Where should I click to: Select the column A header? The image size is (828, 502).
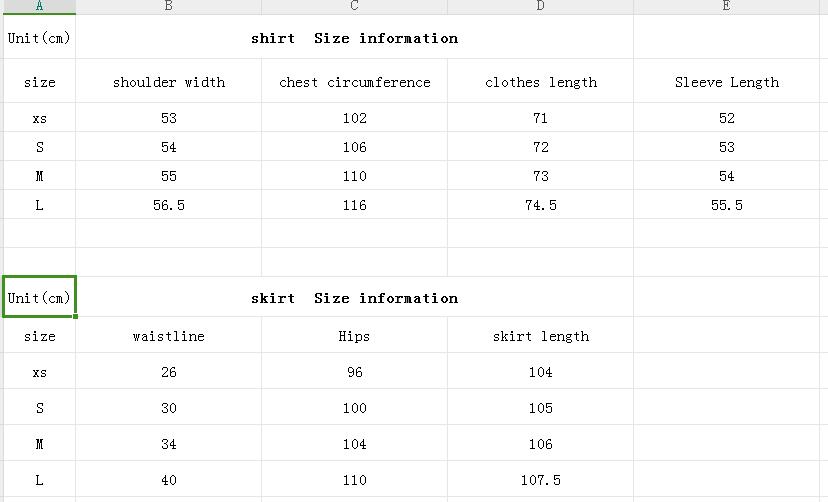[x=39, y=6]
